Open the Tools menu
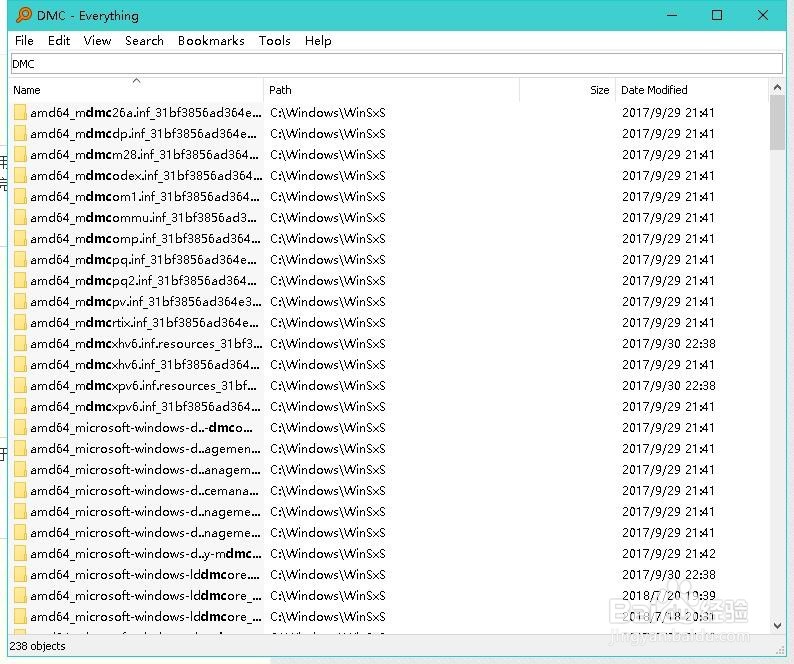 [274, 41]
